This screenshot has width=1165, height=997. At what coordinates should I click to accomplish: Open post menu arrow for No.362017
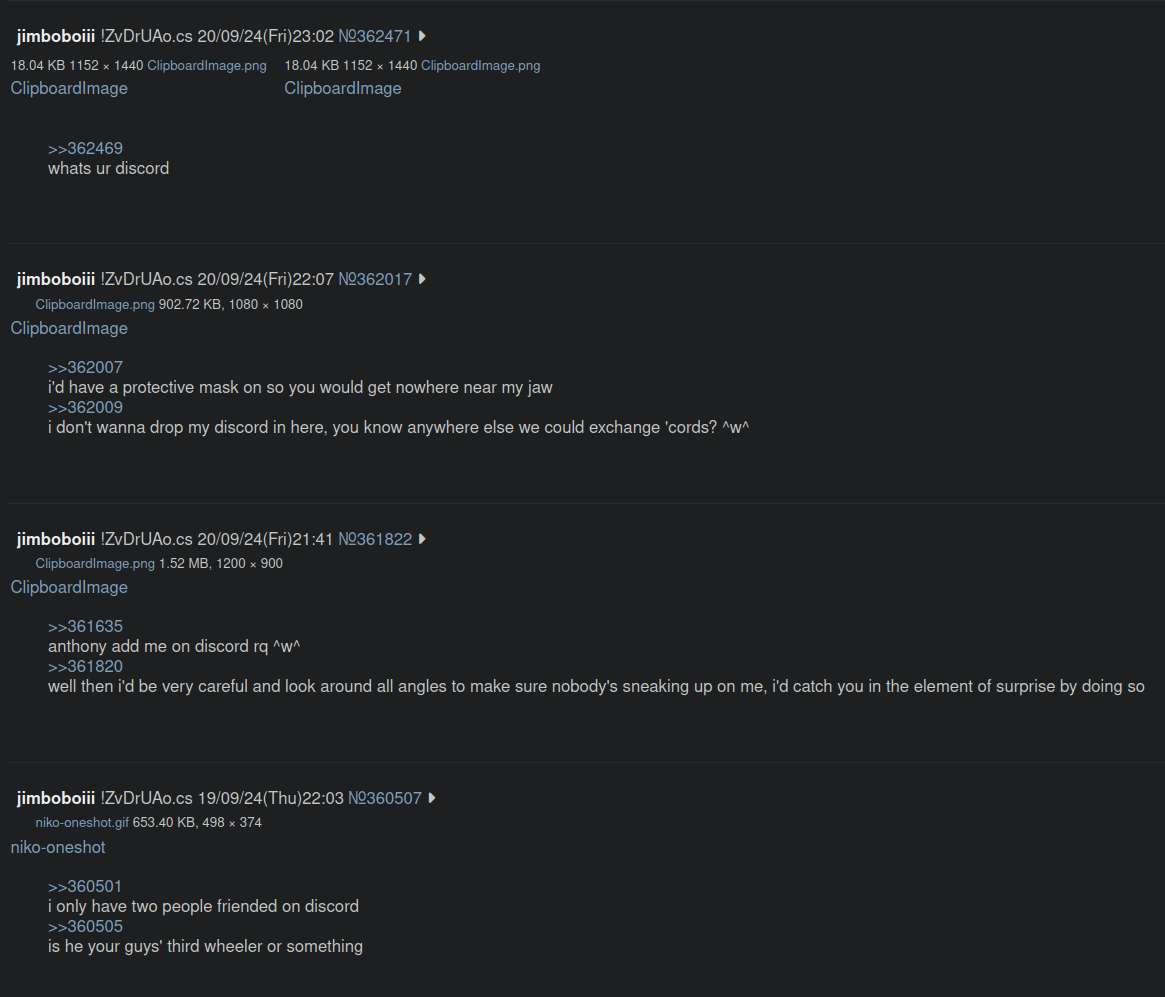pyautogui.click(x=422, y=279)
